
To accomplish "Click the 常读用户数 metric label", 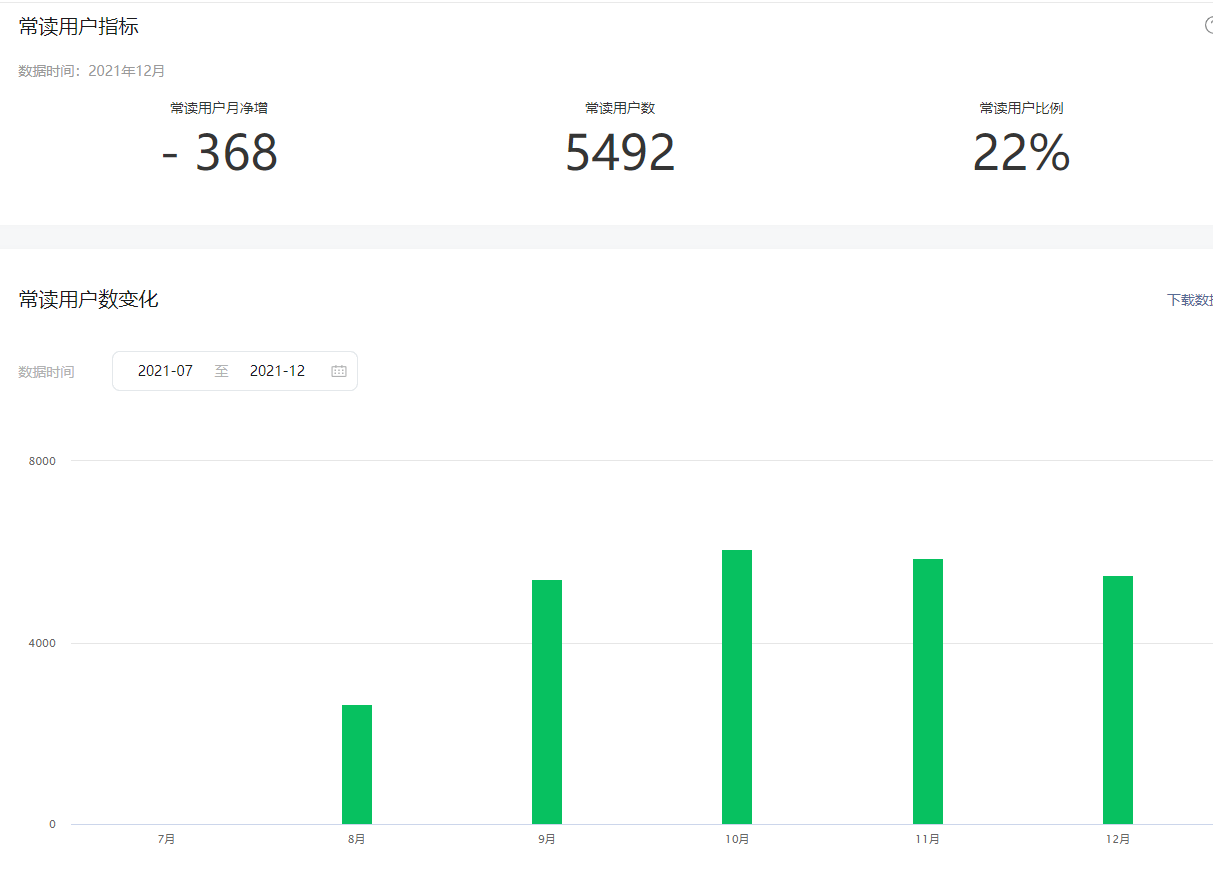I will (x=620, y=108).
